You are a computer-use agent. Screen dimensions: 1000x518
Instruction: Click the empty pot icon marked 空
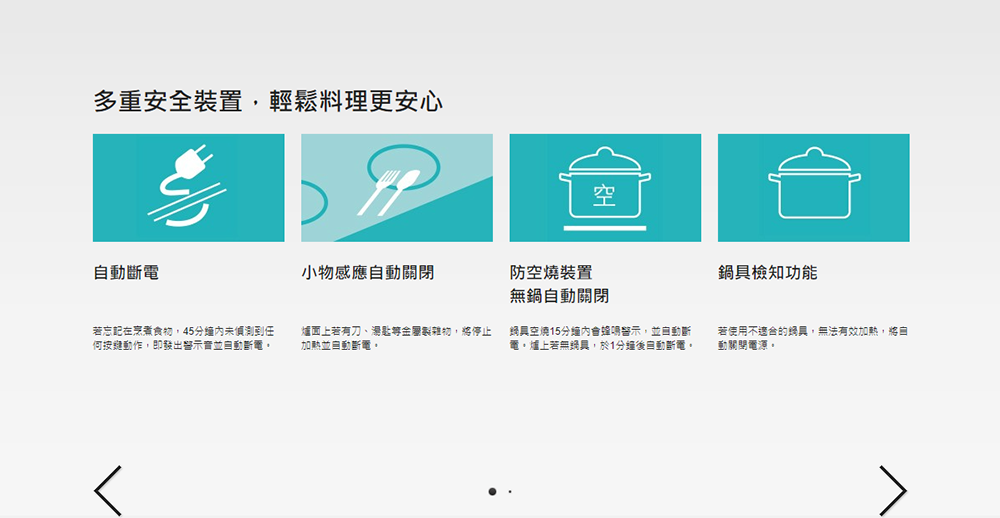click(604, 187)
